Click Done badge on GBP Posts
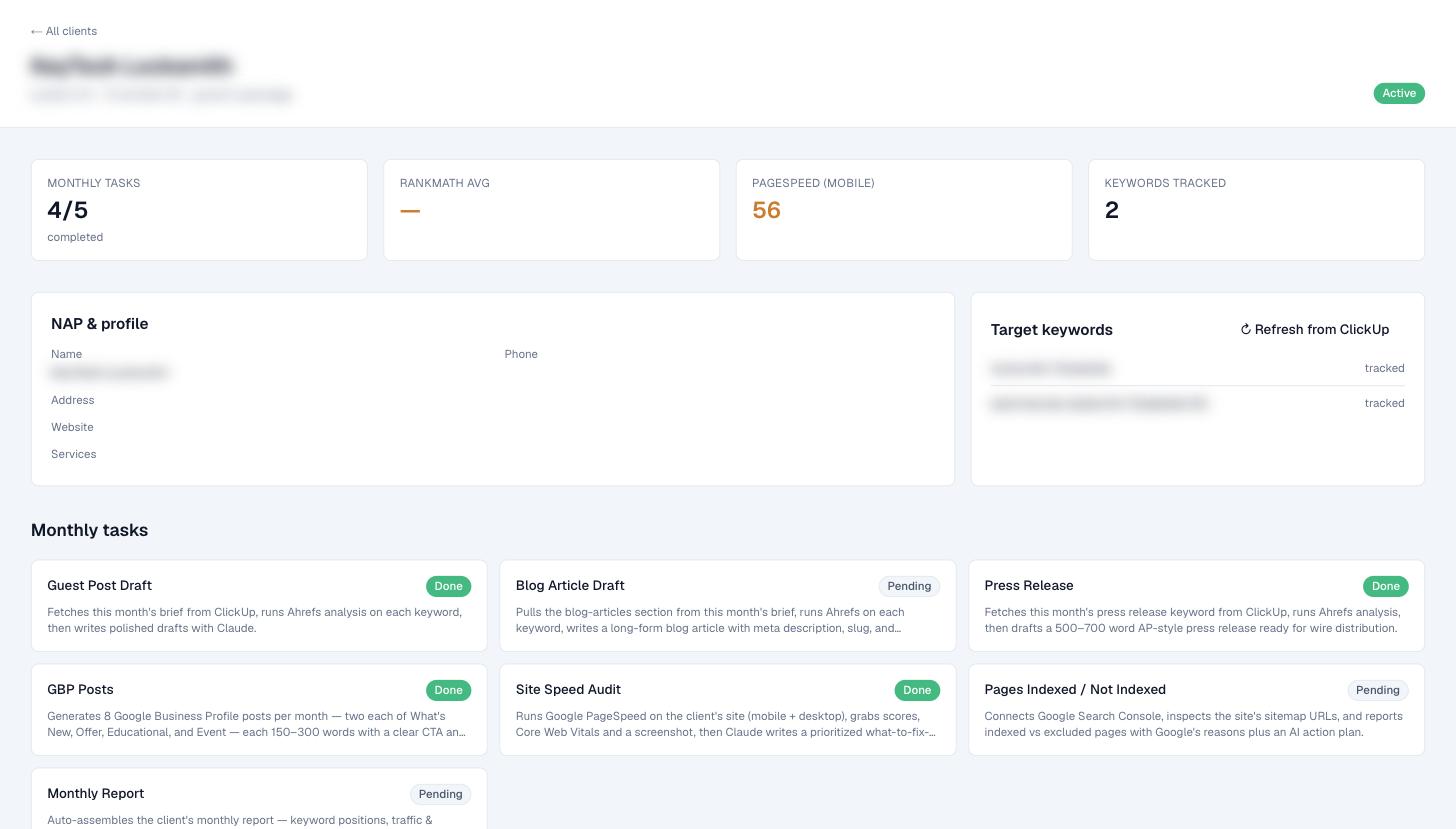 [448, 690]
